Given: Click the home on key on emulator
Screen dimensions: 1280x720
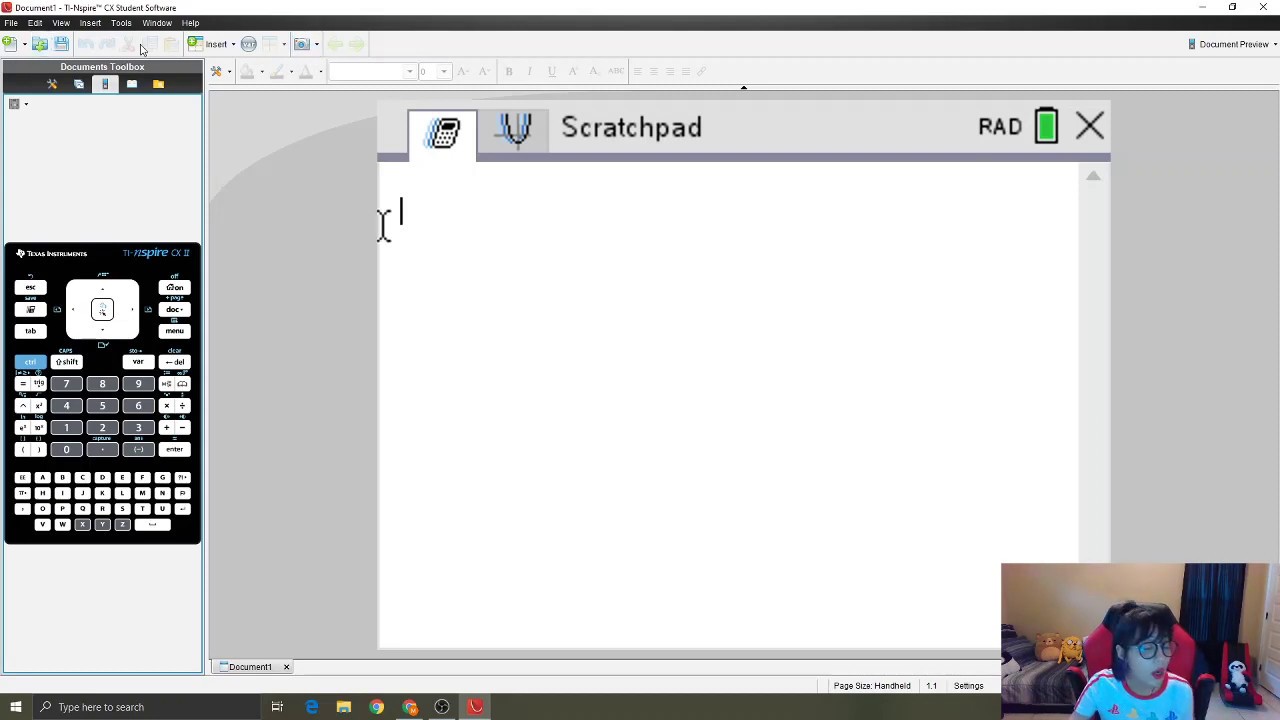Looking at the screenshot, I should tap(174, 288).
